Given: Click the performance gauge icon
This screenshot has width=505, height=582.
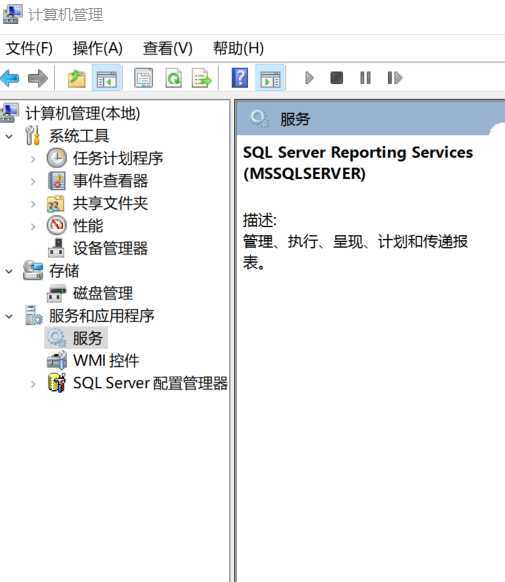Looking at the screenshot, I should click(x=56, y=225).
